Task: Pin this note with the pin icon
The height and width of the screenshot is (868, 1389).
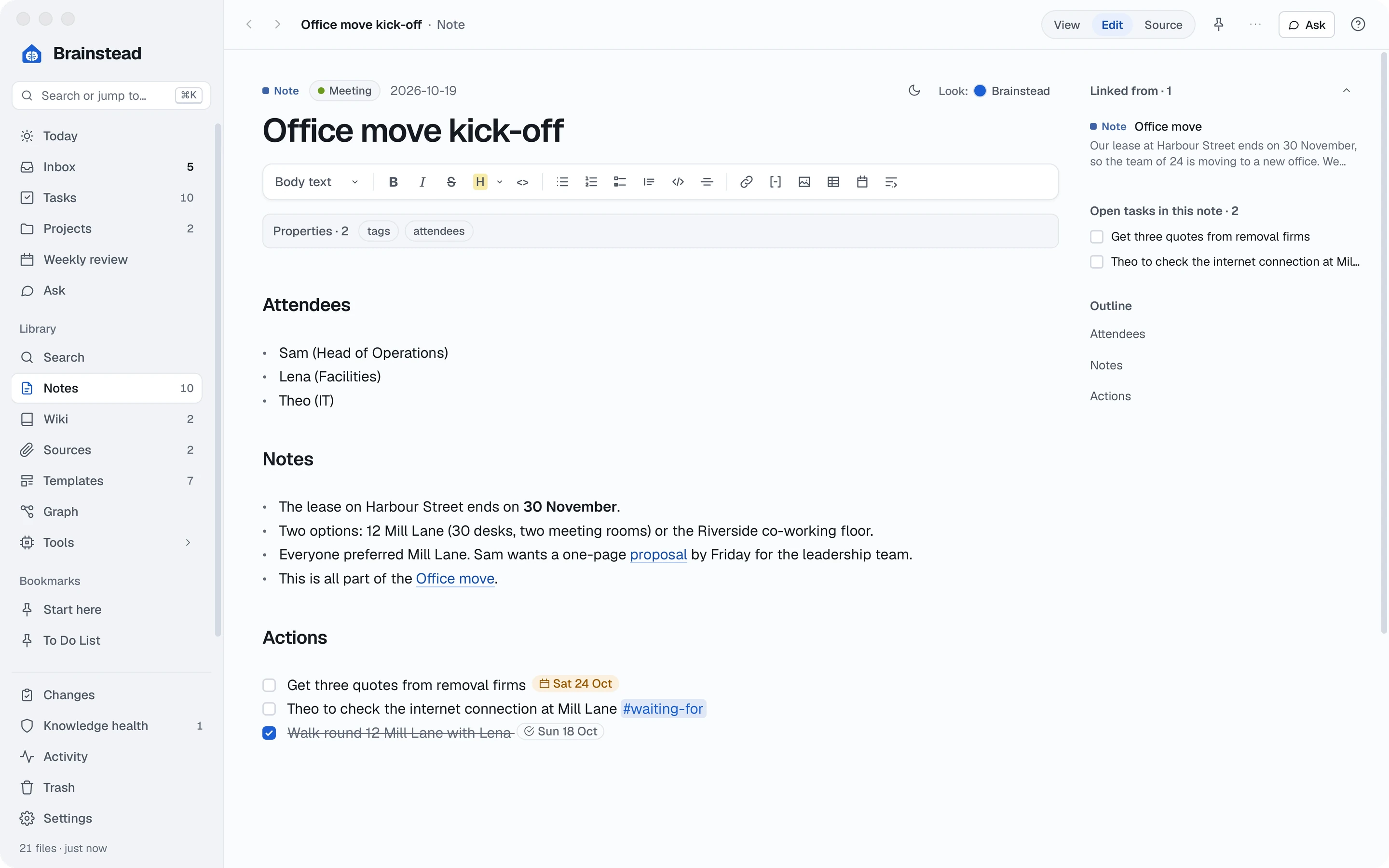Action: pos(1219,25)
